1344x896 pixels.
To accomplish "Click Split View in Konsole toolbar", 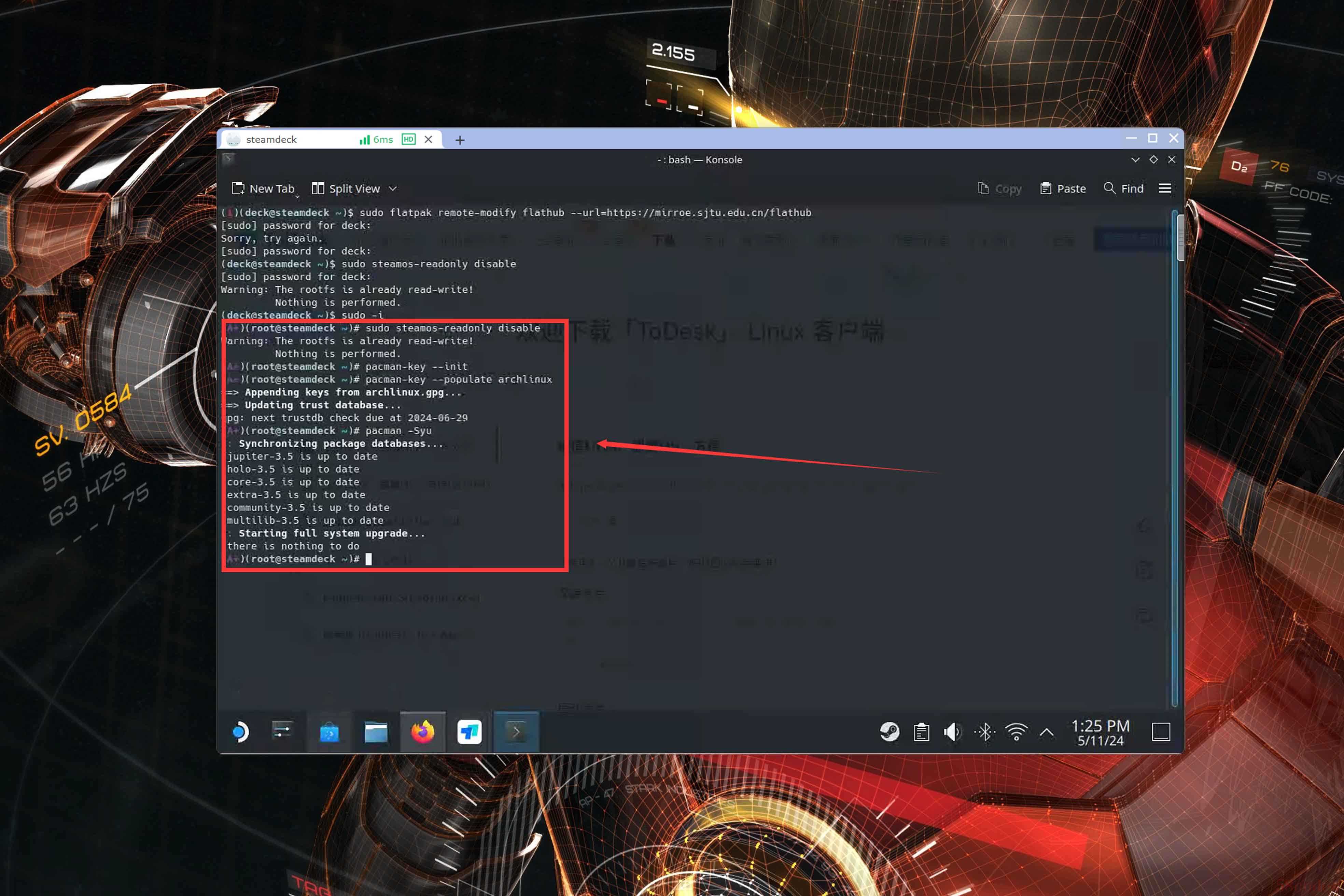I will [x=346, y=188].
